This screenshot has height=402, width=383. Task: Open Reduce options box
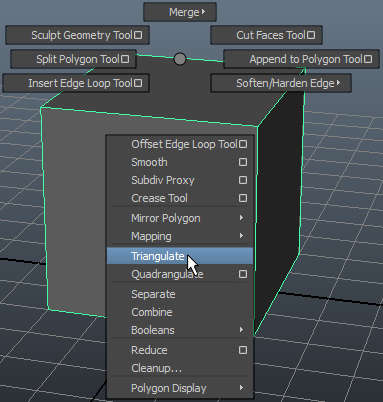coord(243,350)
